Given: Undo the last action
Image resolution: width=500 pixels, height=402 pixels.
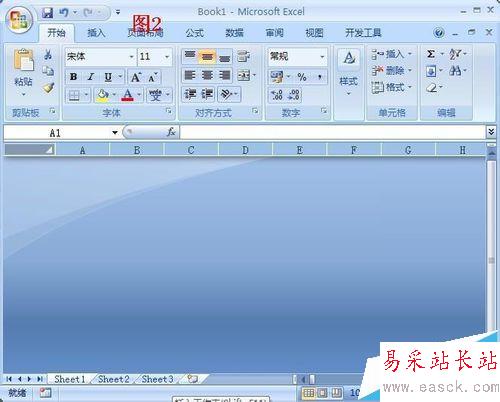Looking at the screenshot, I should [64, 13].
